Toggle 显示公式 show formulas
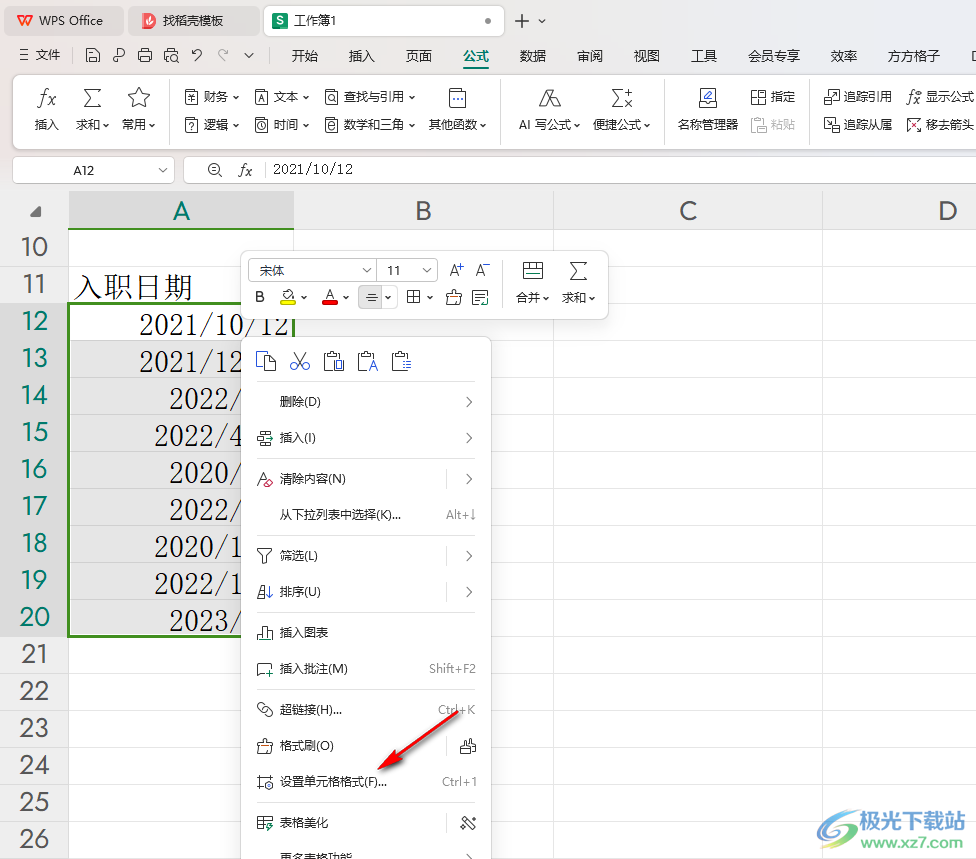Image resolution: width=976 pixels, height=859 pixels. (940, 96)
